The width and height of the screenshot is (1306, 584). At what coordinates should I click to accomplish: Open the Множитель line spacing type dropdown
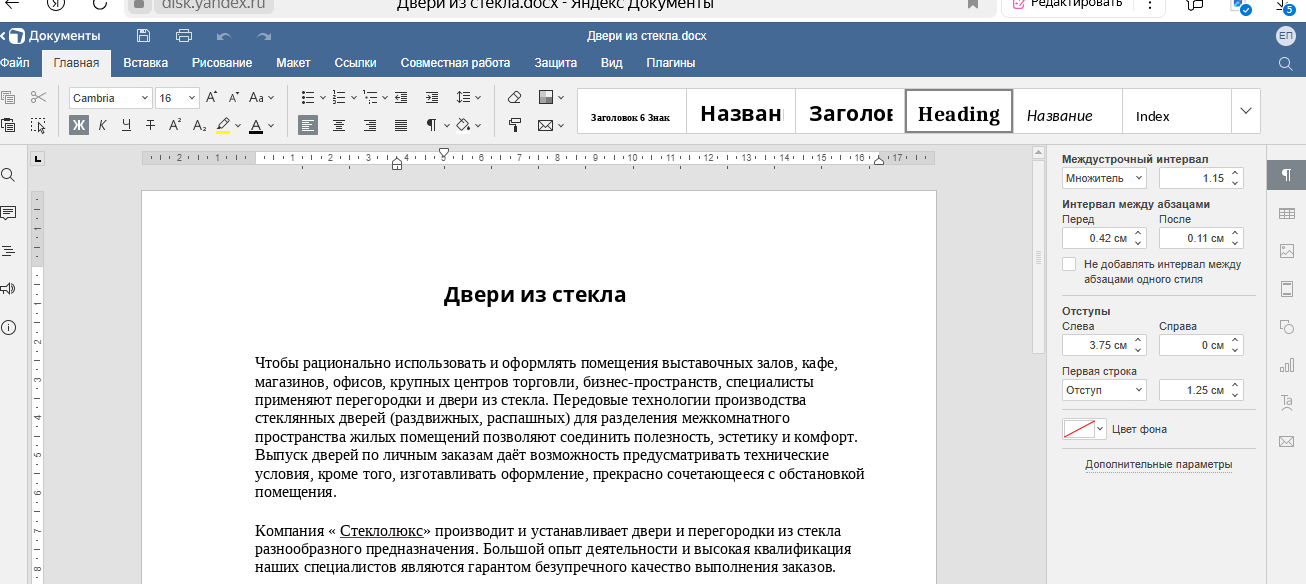tap(1104, 178)
